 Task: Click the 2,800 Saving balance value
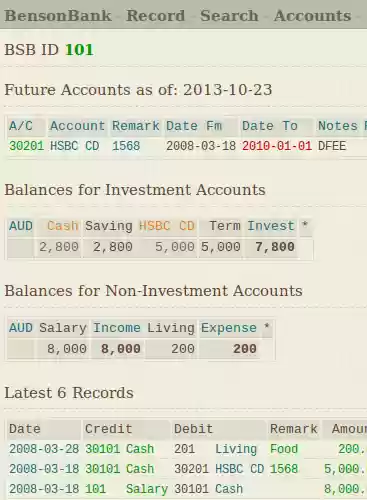pyautogui.click(x=113, y=247)
